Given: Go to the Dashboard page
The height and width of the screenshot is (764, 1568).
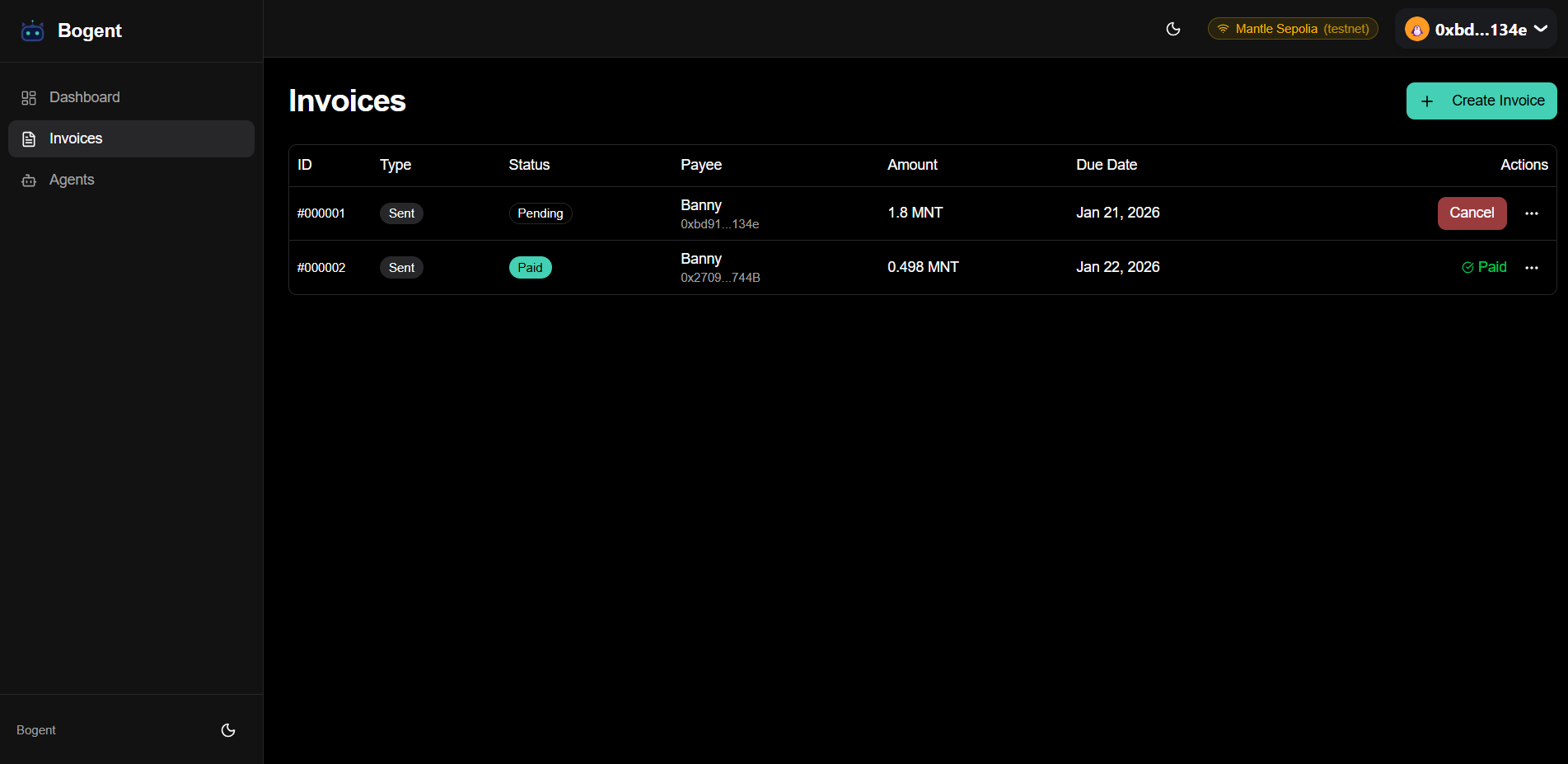Looking at the screenshot, I should pyautogui.click(x=84, y=97).
